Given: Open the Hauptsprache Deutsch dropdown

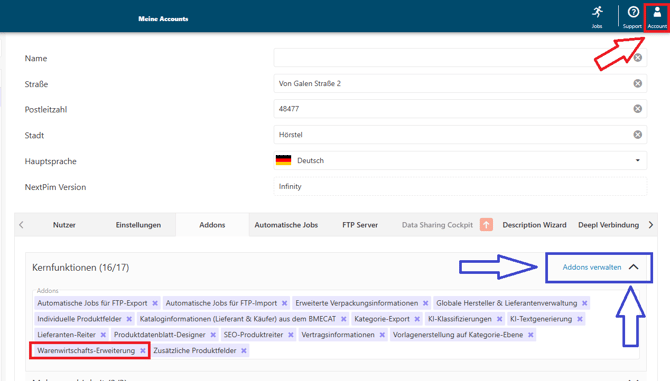Looking at the screenshot, I should [x=460, y=161].
